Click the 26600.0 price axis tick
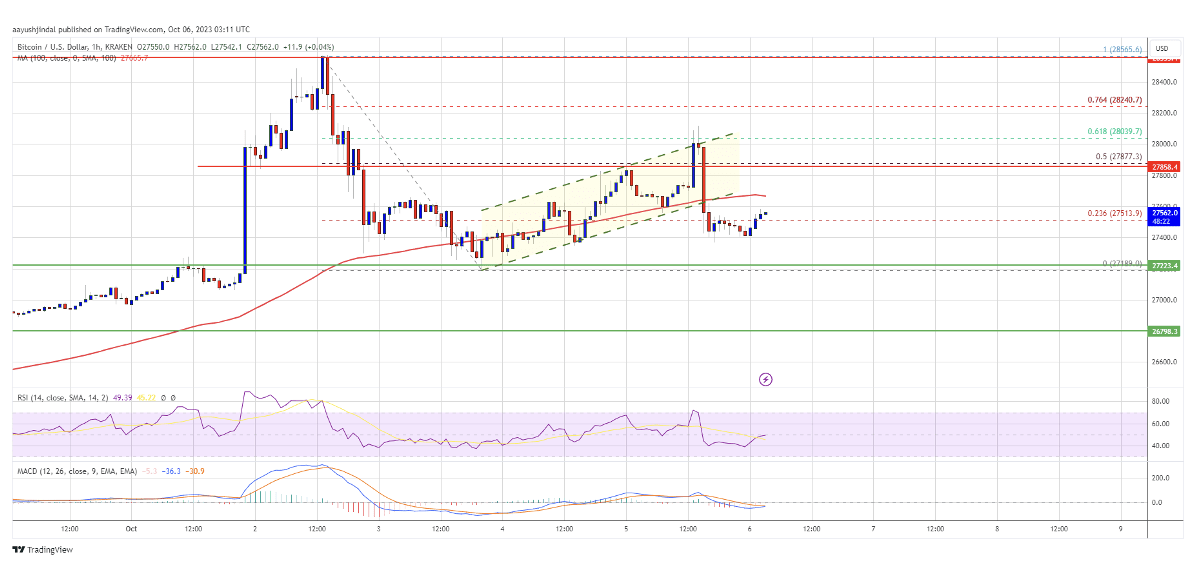This screenshot has width=1198, height=566. 1166,361
